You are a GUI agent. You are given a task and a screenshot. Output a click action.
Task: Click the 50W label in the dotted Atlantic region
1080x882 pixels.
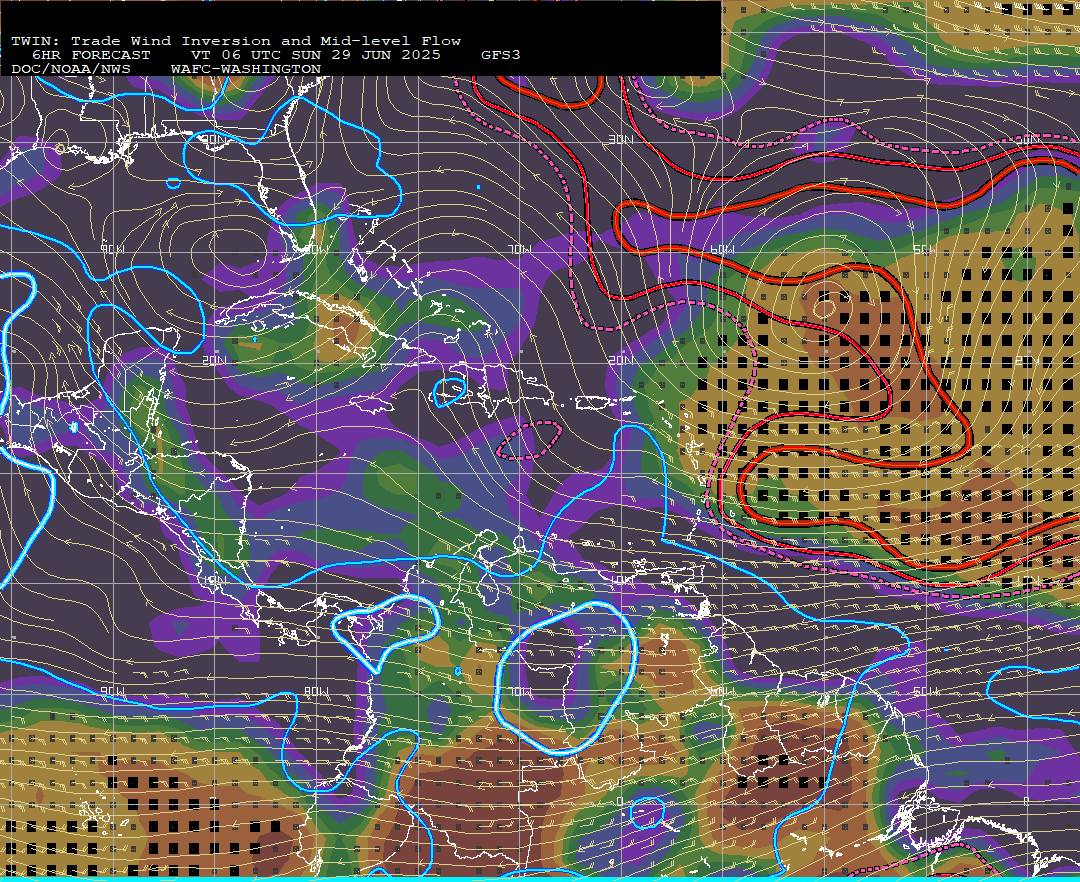click(x=925, y=249)
